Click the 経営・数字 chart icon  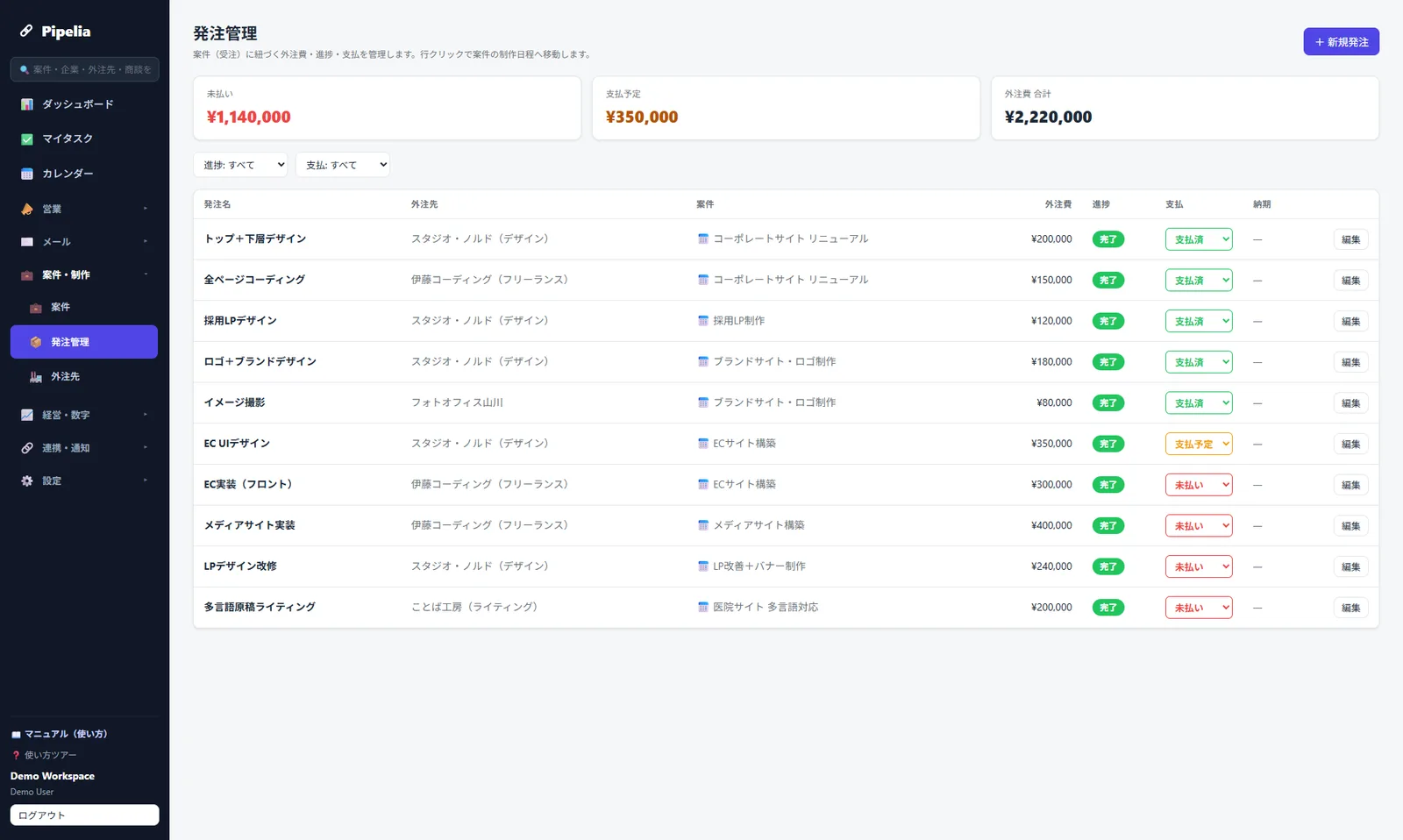pyautogui.click(x=27, y=415)
